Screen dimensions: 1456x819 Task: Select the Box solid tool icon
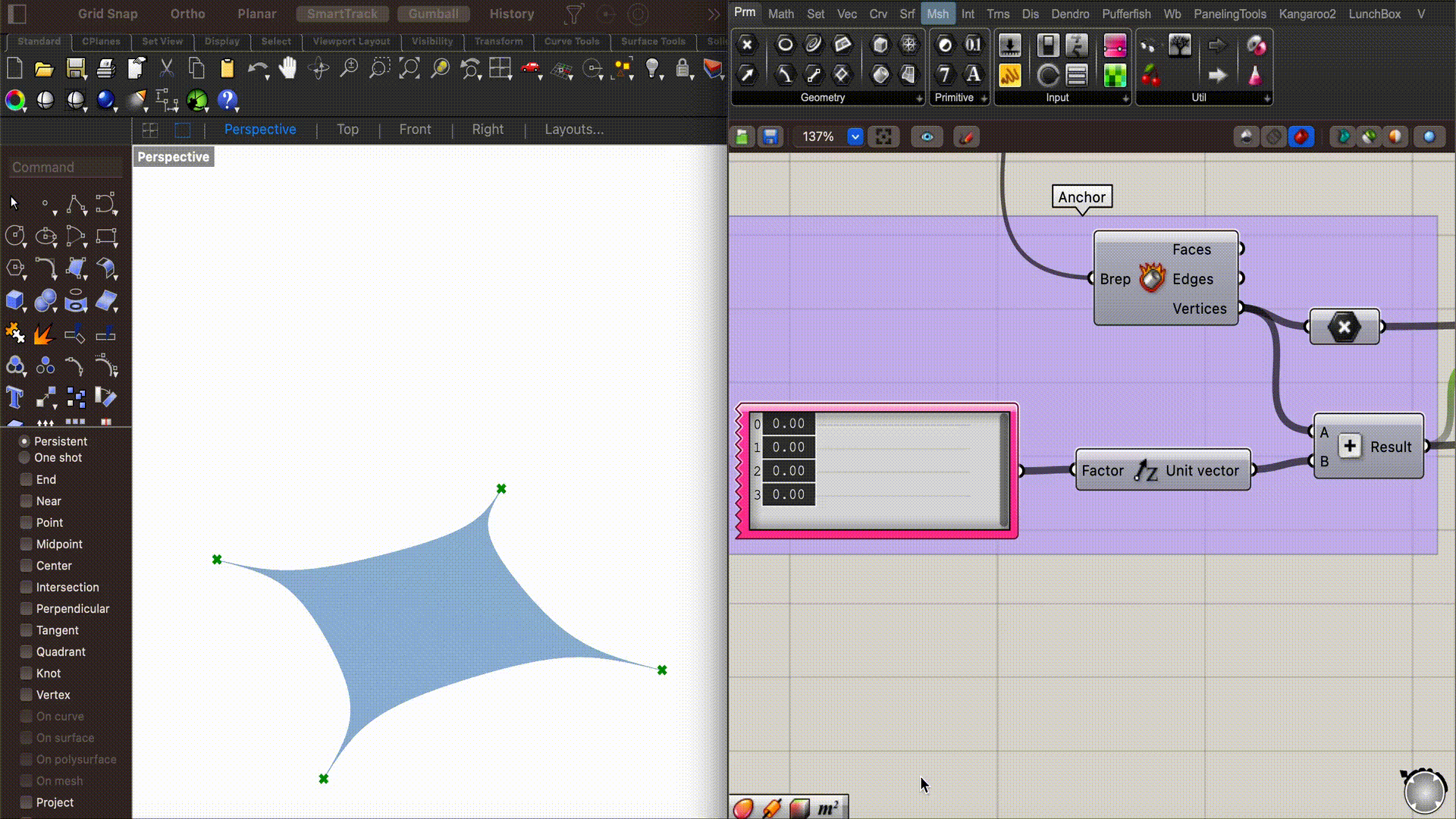click(x=14, y=300)
